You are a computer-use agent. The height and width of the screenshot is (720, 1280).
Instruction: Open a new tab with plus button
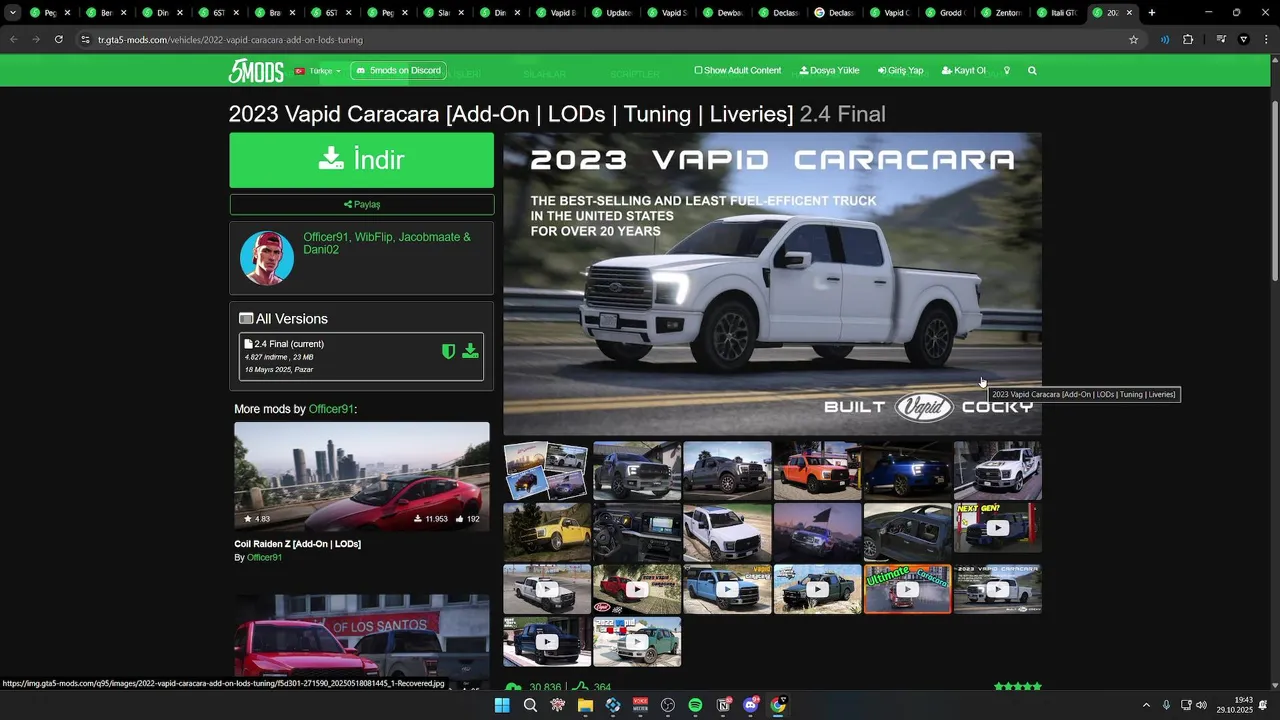tap(1152, 13)
